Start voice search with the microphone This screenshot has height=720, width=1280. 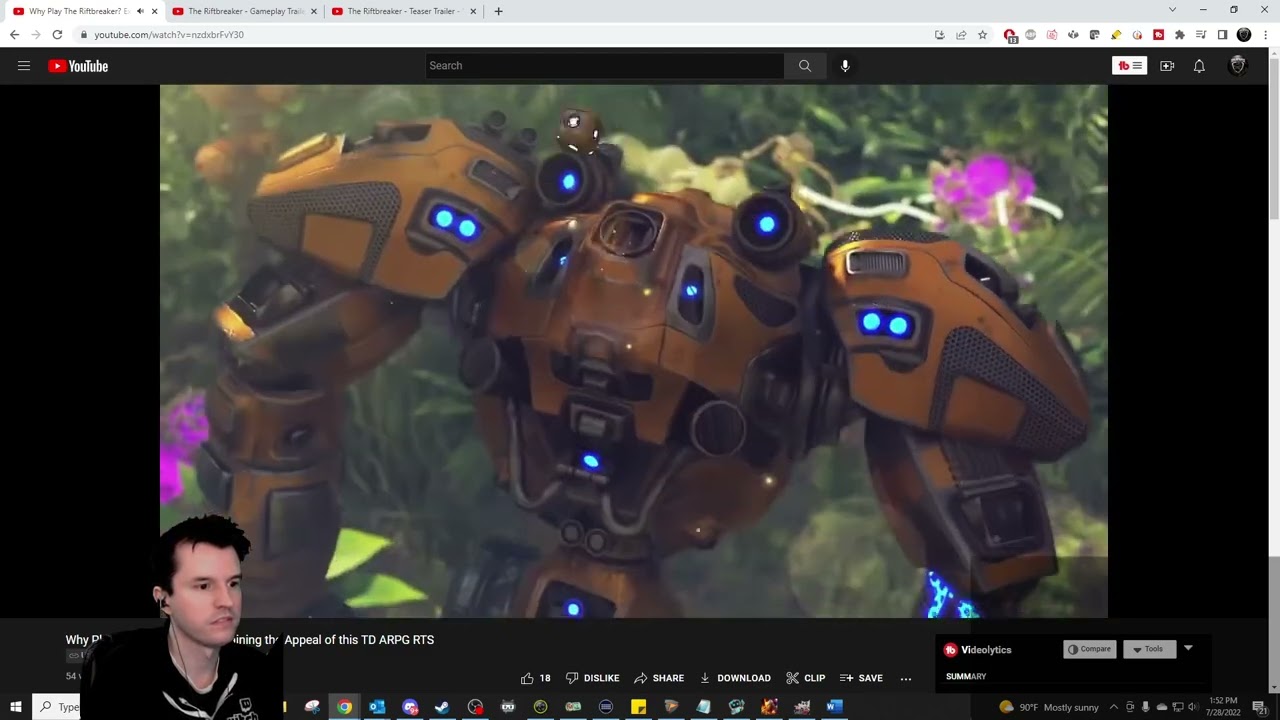(x=845, y=66)
